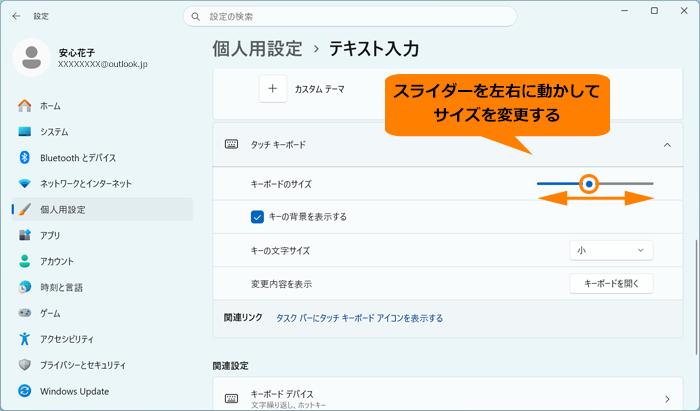Click the アクセシビリティ figure icon
The height and width of the screenshot is (411, 700).
coord(25,339)
